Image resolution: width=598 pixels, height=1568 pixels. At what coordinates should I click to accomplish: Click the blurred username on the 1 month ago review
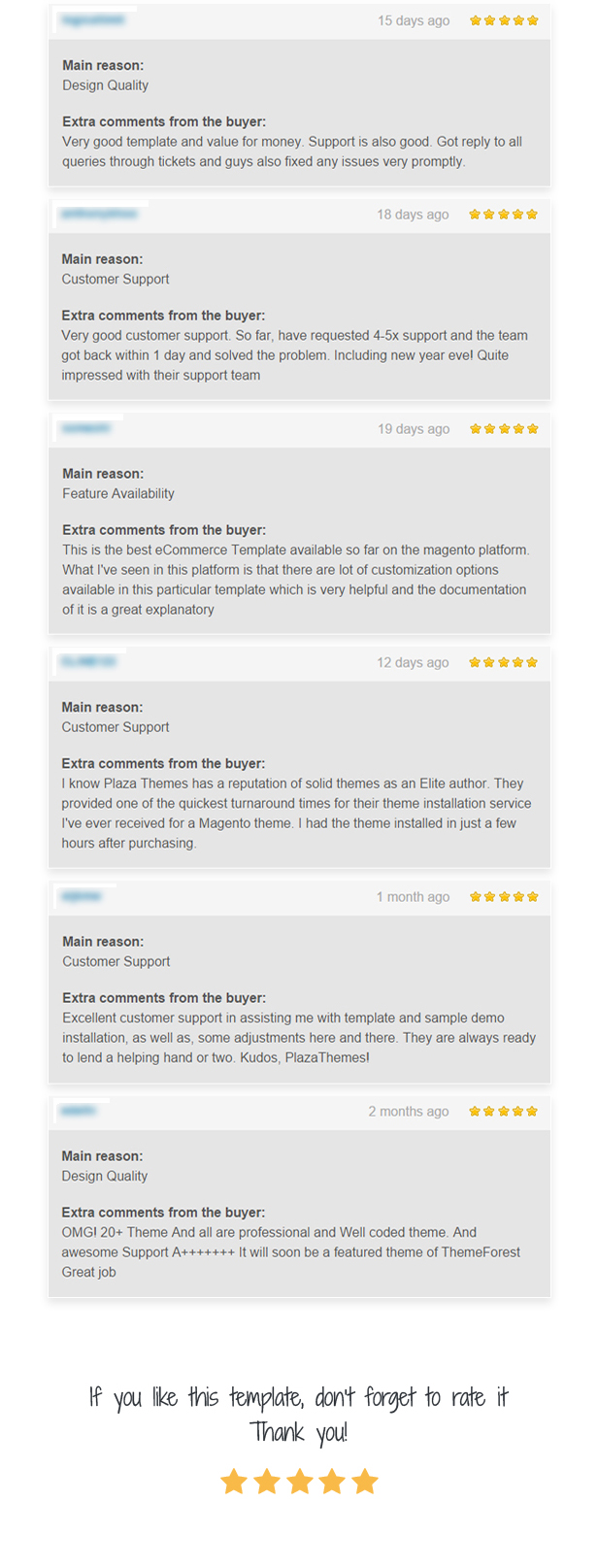pyautogui.click(x=82, y=896)
